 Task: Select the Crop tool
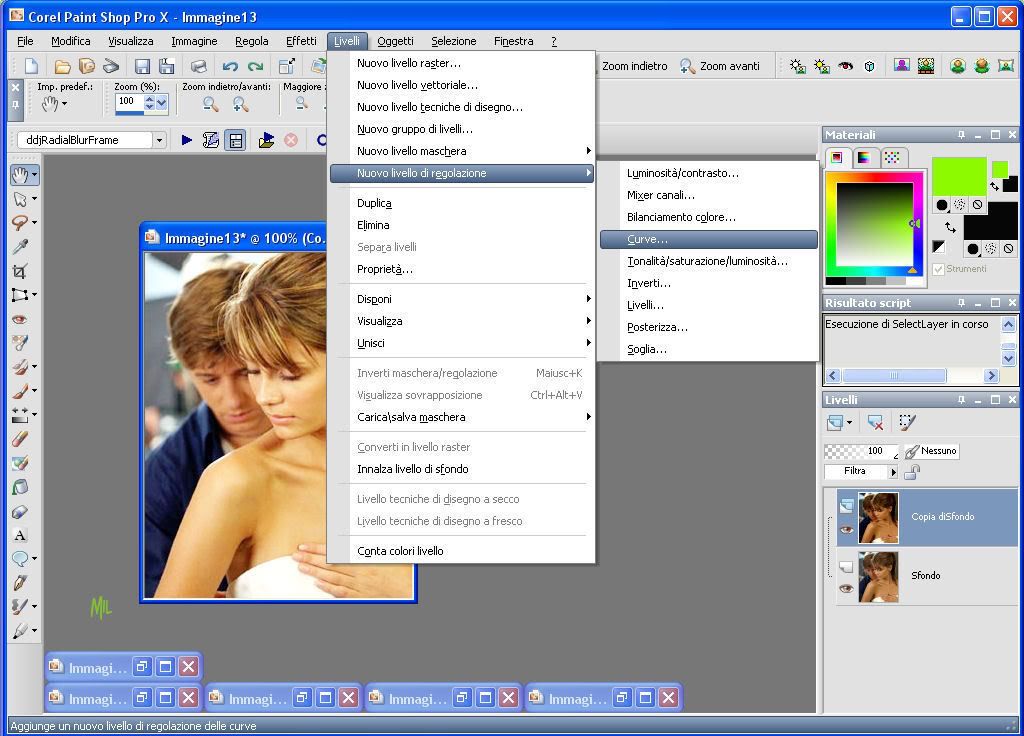coord(20,271)
